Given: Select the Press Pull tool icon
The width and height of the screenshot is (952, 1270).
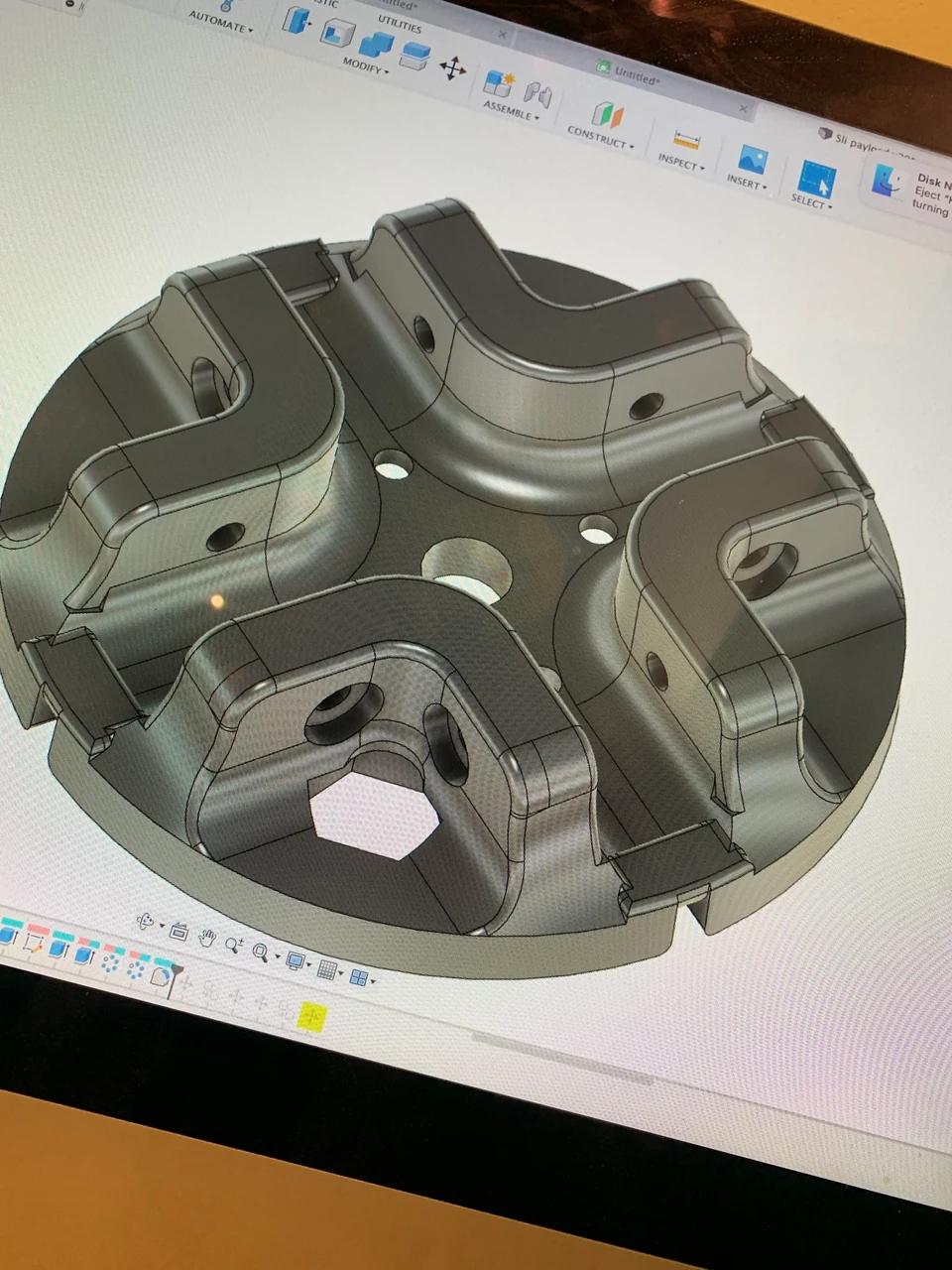Looking at the screenshot, I should (297, 20).
